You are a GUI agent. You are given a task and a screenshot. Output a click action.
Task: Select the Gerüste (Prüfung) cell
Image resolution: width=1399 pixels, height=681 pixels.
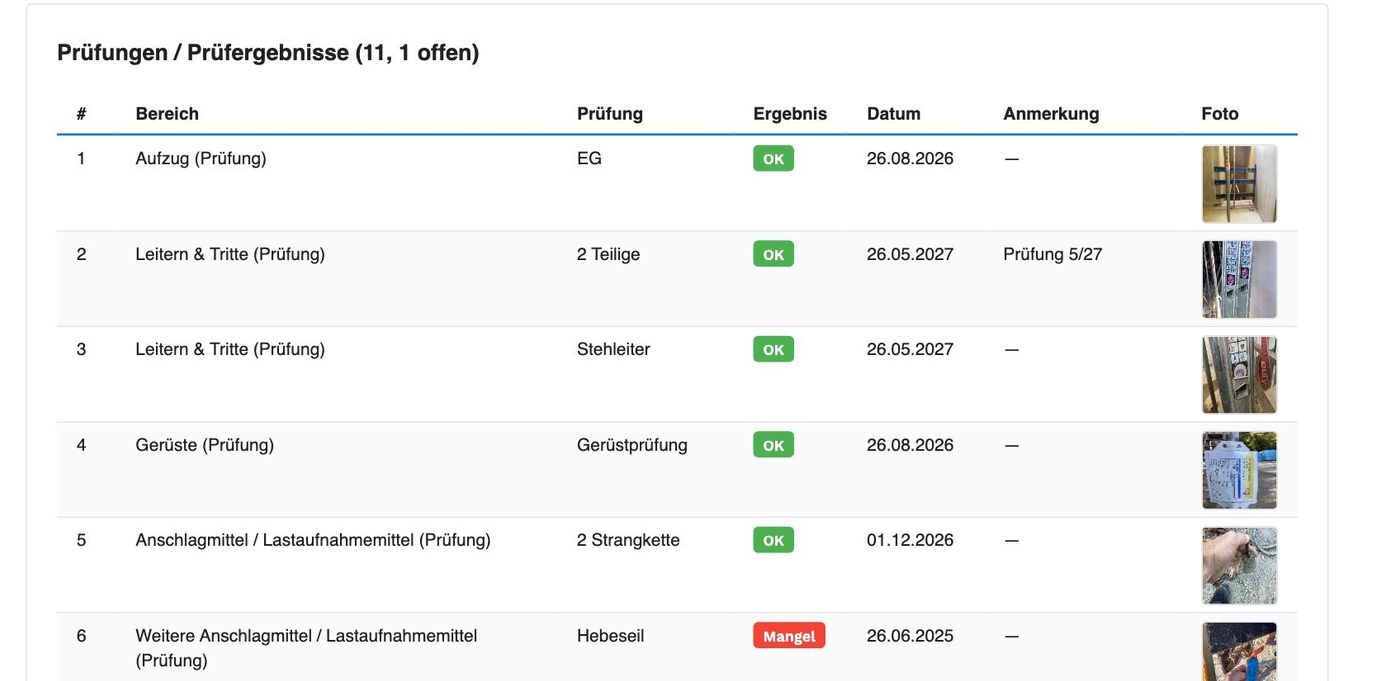point(205,445)
